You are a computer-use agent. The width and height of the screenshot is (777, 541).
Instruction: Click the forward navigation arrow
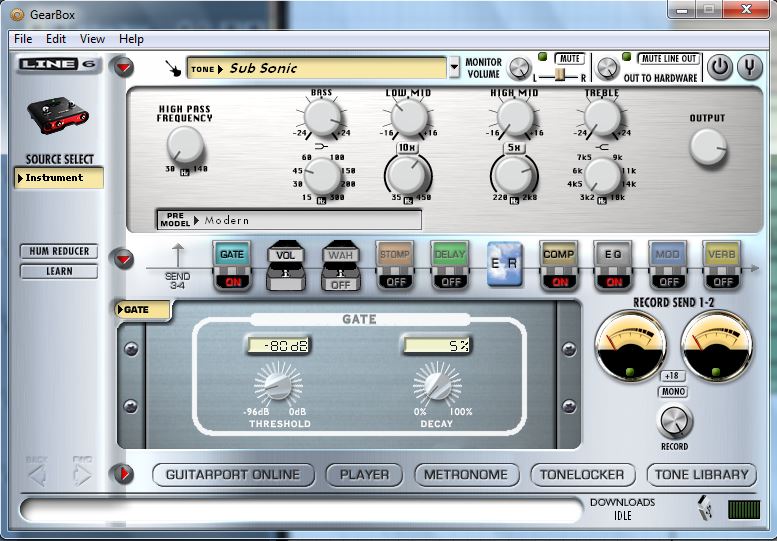tap(82, 474)
